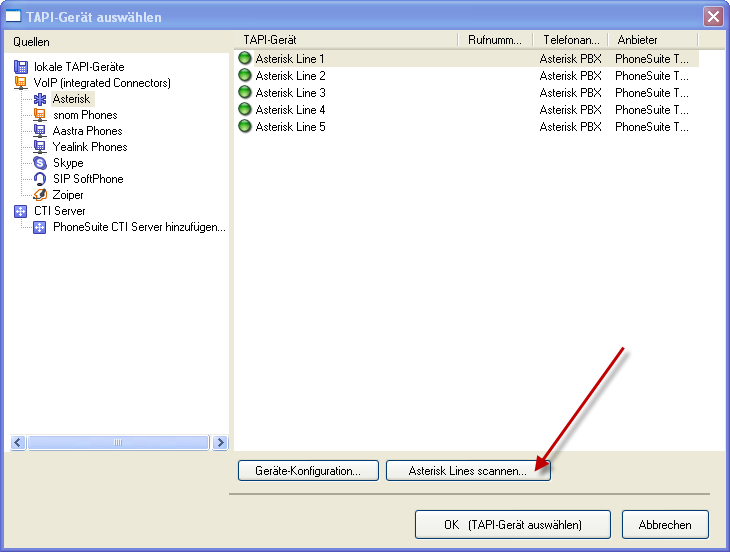Click the Skype icon in sources tree
The height and width of the screenshot is (552, 730).
40,163
